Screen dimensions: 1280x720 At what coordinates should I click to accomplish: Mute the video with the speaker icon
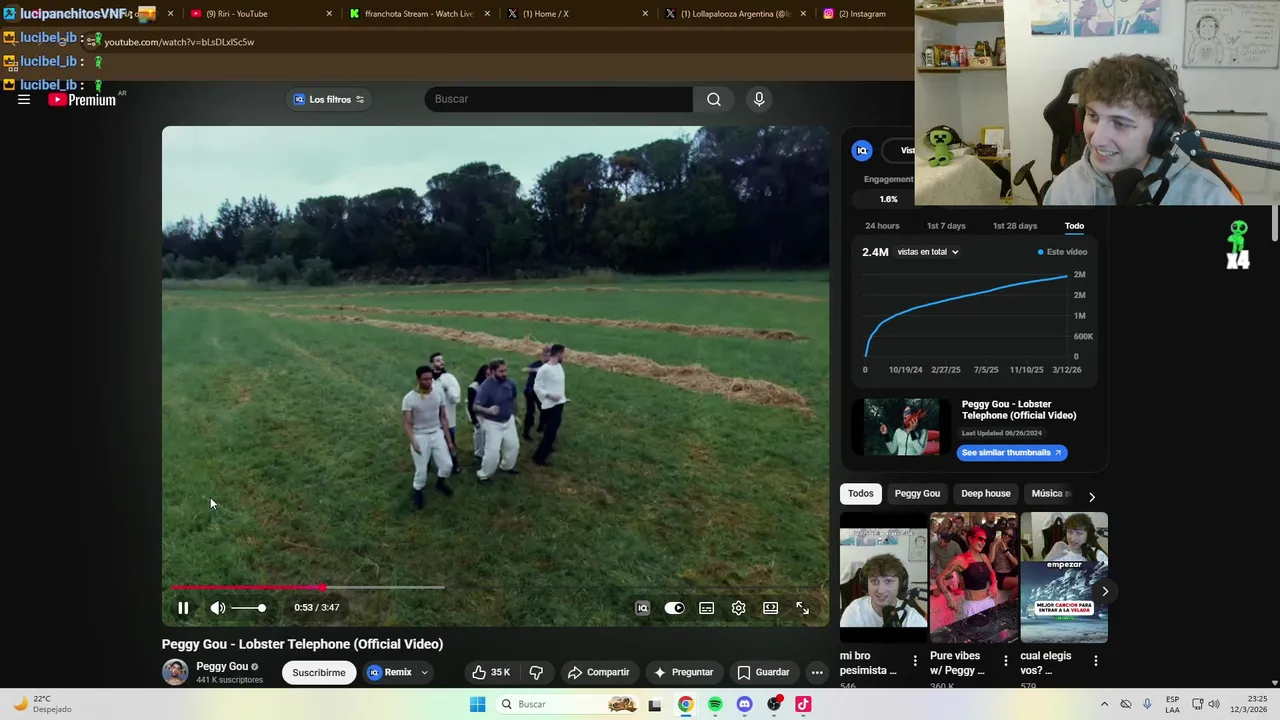tap(217, 608)
